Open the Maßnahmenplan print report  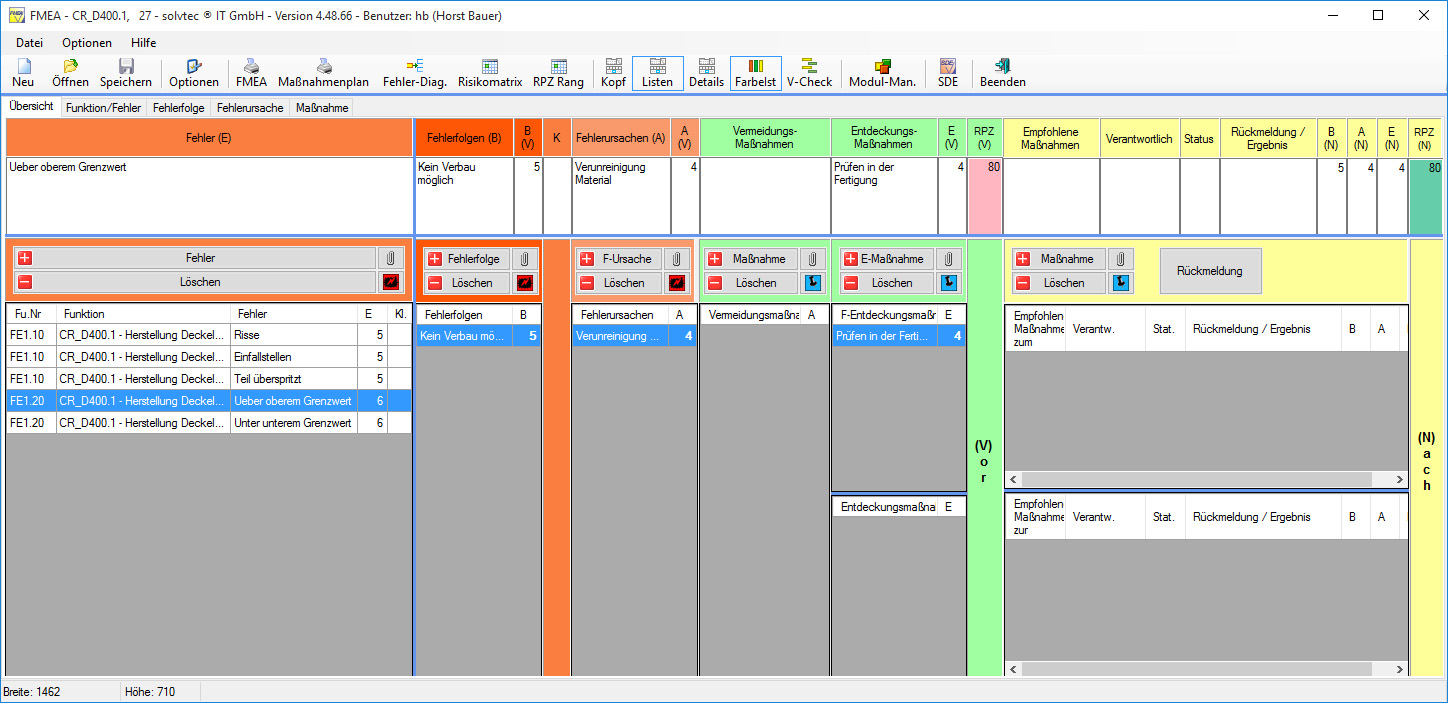point(323,73)
